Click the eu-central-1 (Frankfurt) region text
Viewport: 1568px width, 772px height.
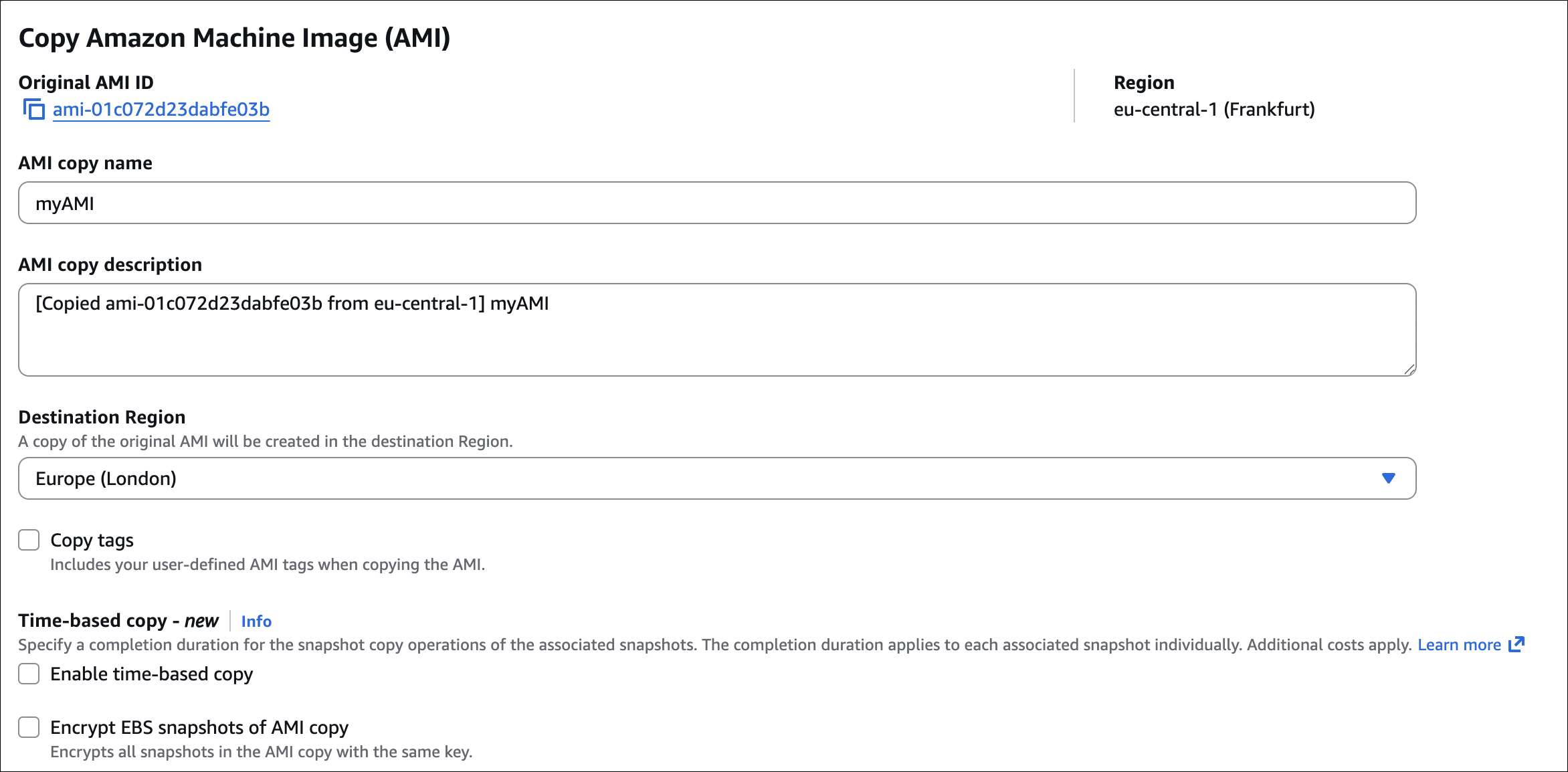click(1214, 109)
